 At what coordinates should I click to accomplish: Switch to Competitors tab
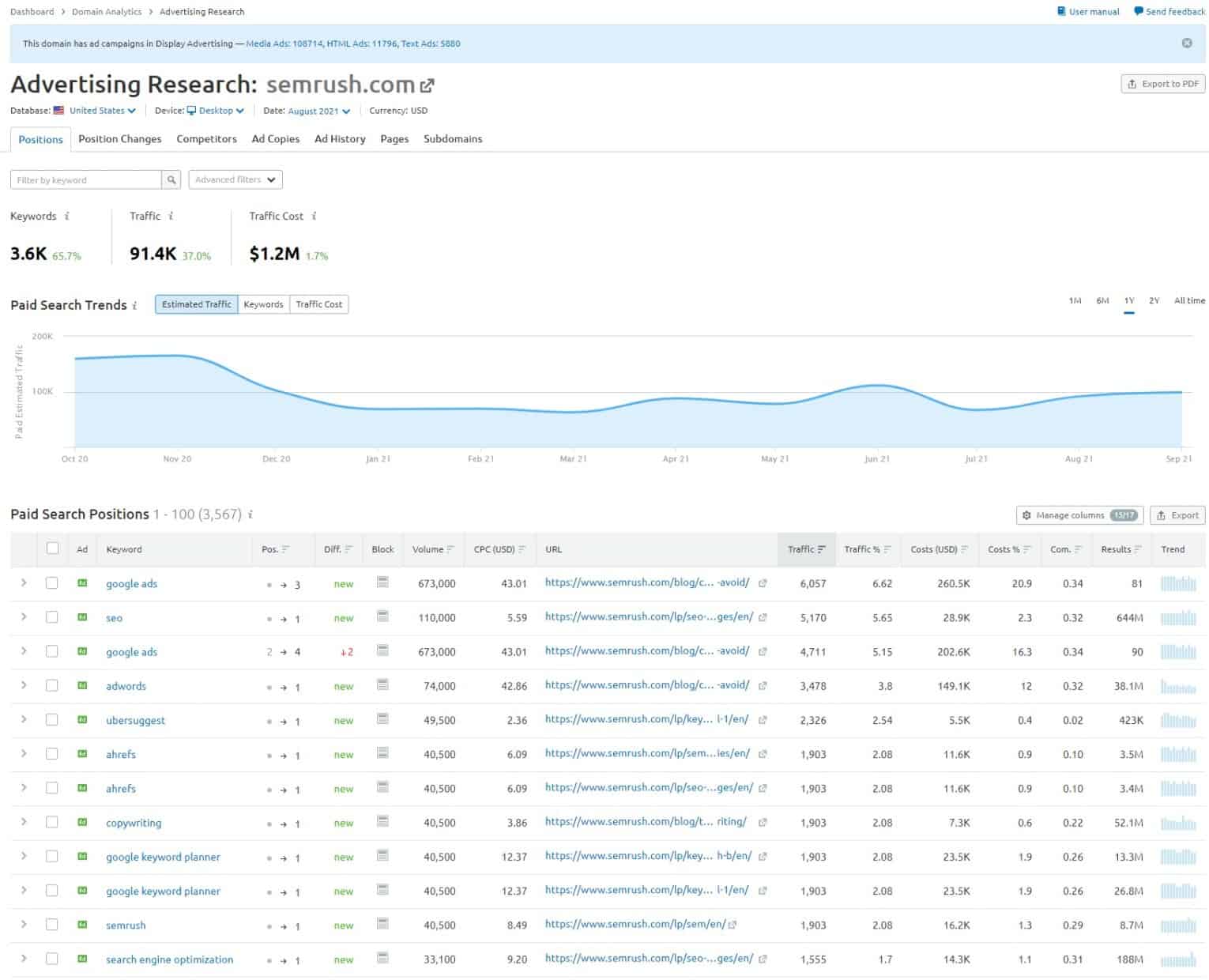point(206,139)
